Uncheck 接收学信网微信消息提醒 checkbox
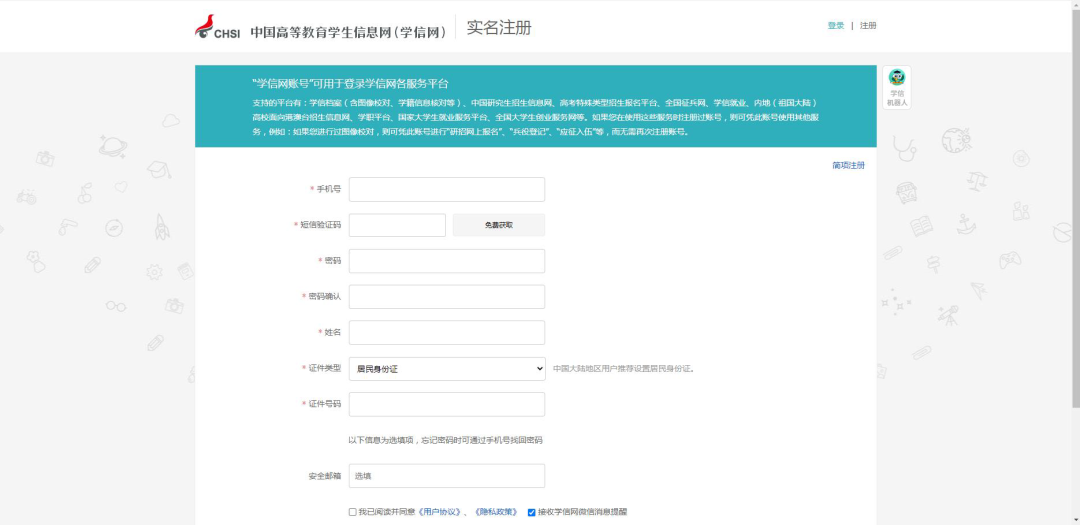This screenshot has height=525, width=1080. coord(532,513)
